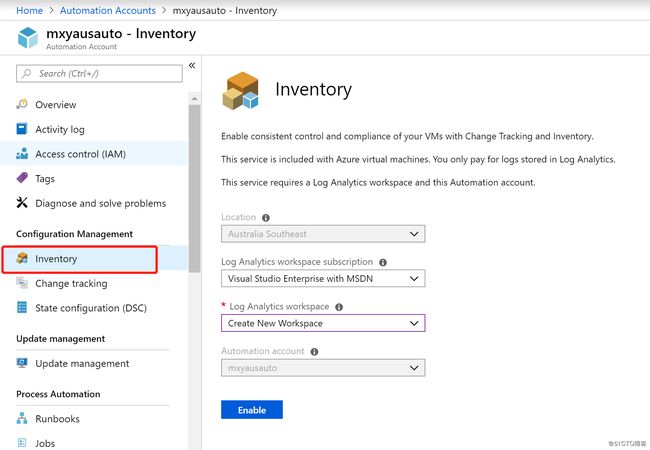The height and width of the screenshot is (450, 650).
Task: Click the blue Enable button
Action: [252, 410]
